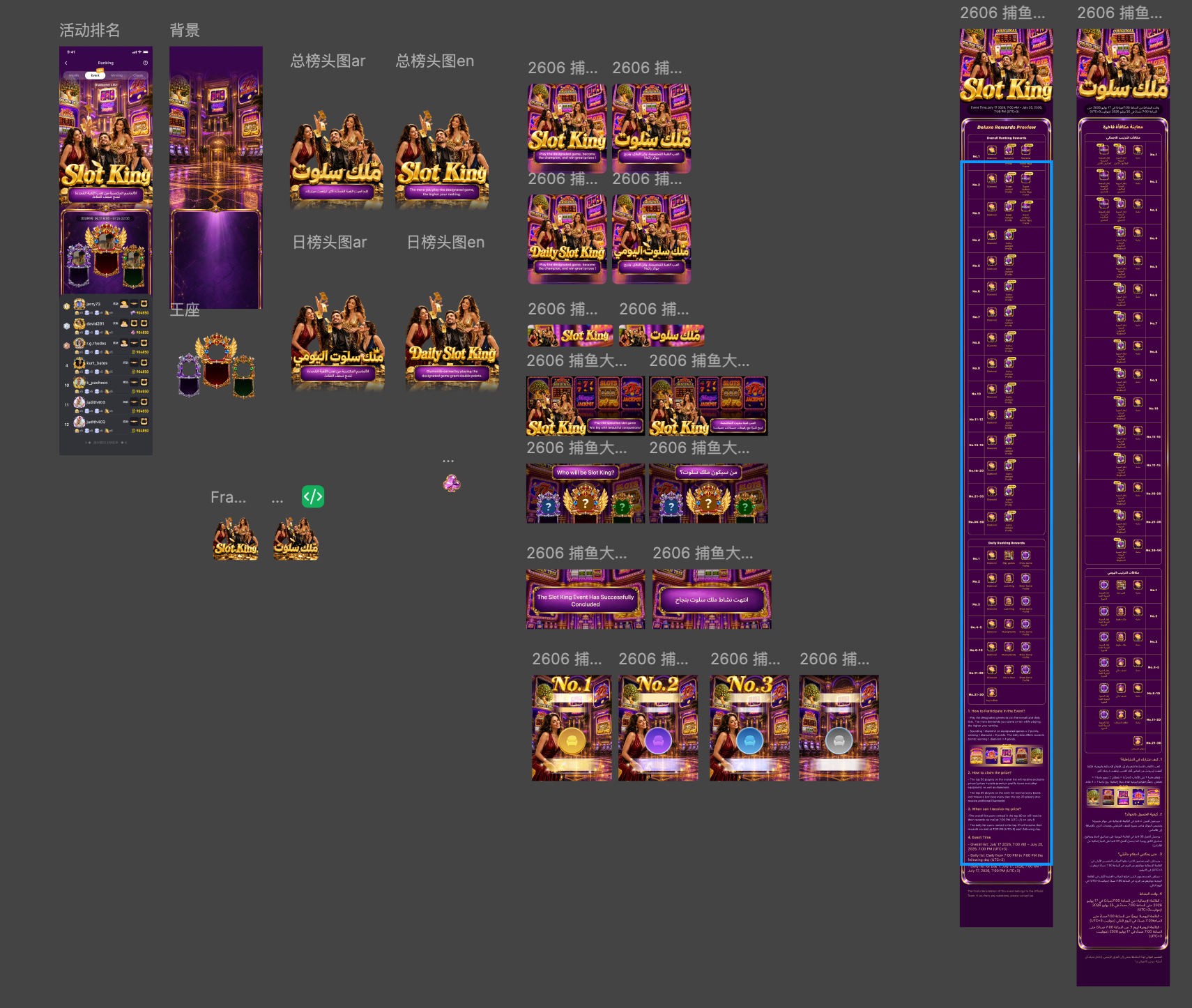Select the gold sofa icon on the No.1 card

coord(572,741)
